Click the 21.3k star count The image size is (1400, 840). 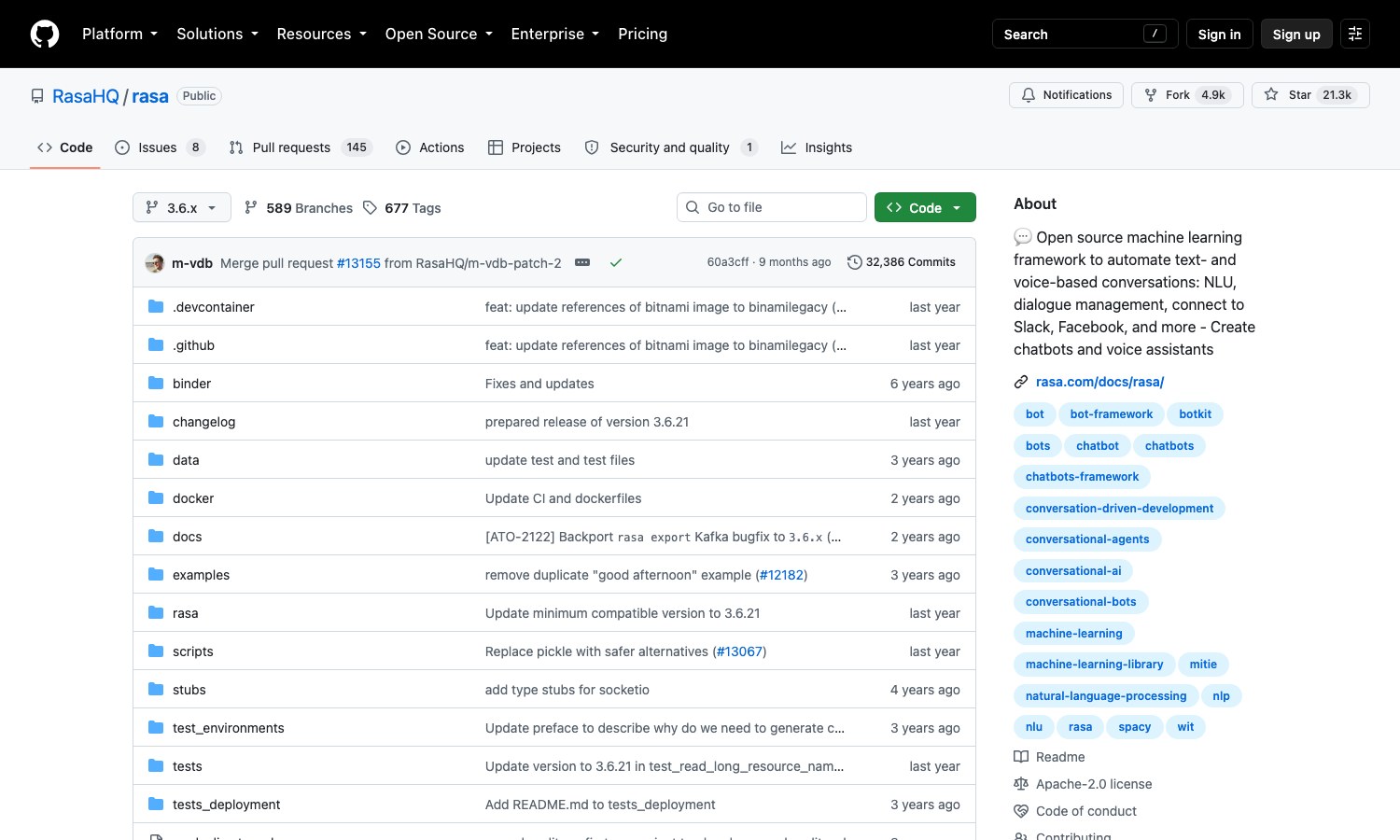(x=1337, y=95)
